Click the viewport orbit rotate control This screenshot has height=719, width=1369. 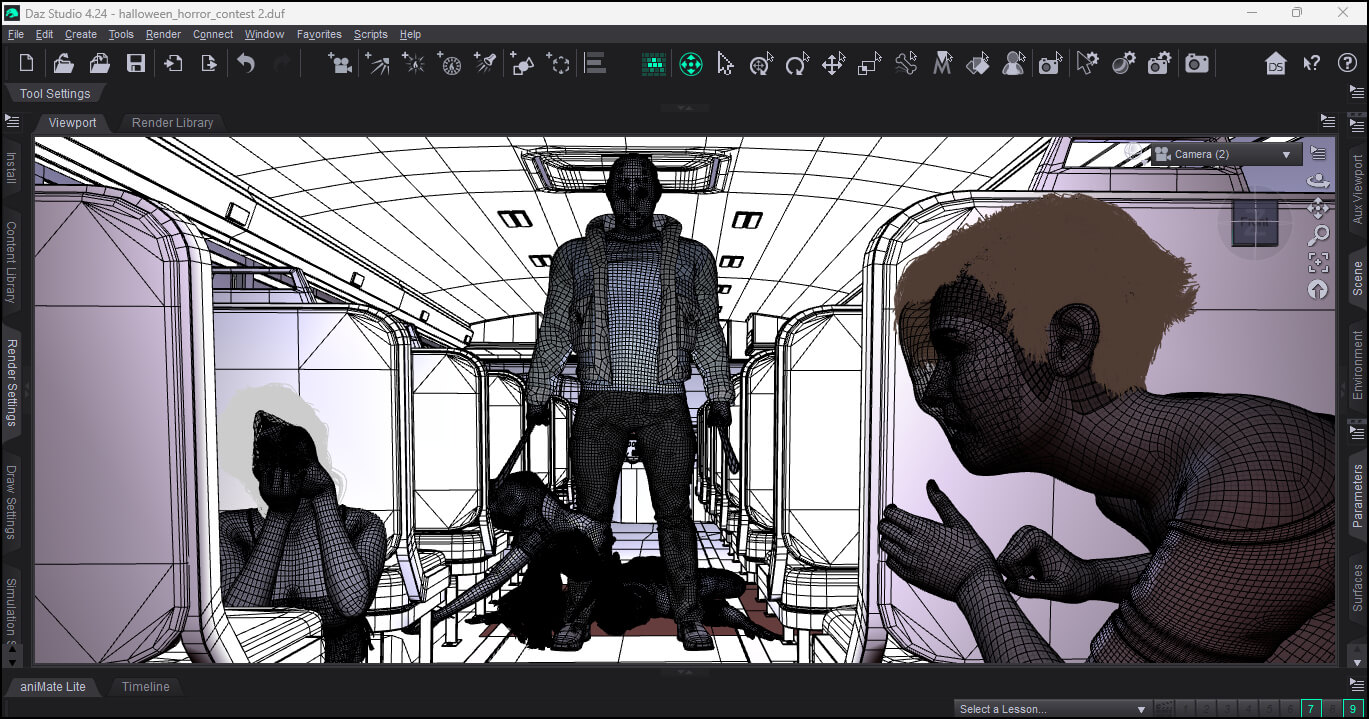pos(1318,181)
